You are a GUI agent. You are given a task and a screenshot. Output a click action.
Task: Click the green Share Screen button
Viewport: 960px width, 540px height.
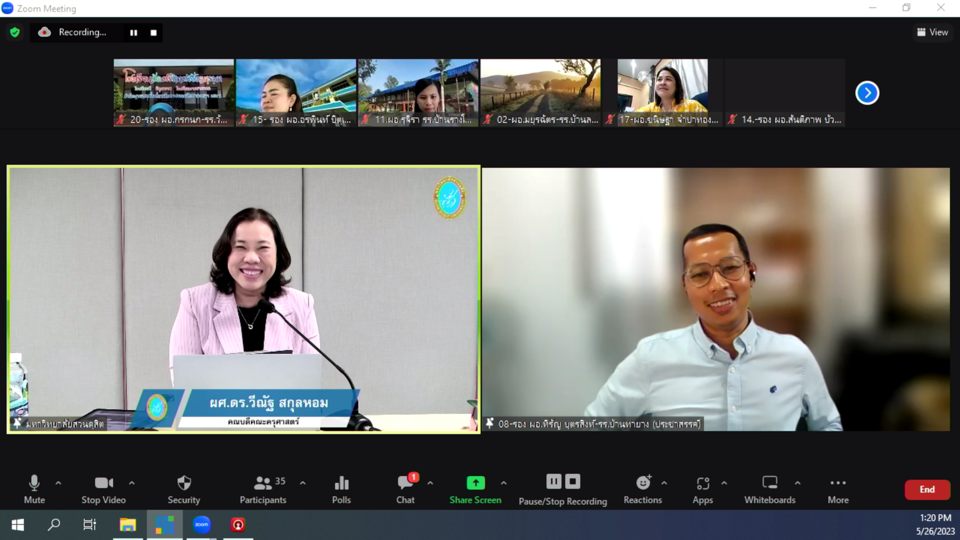pos(475,489)
